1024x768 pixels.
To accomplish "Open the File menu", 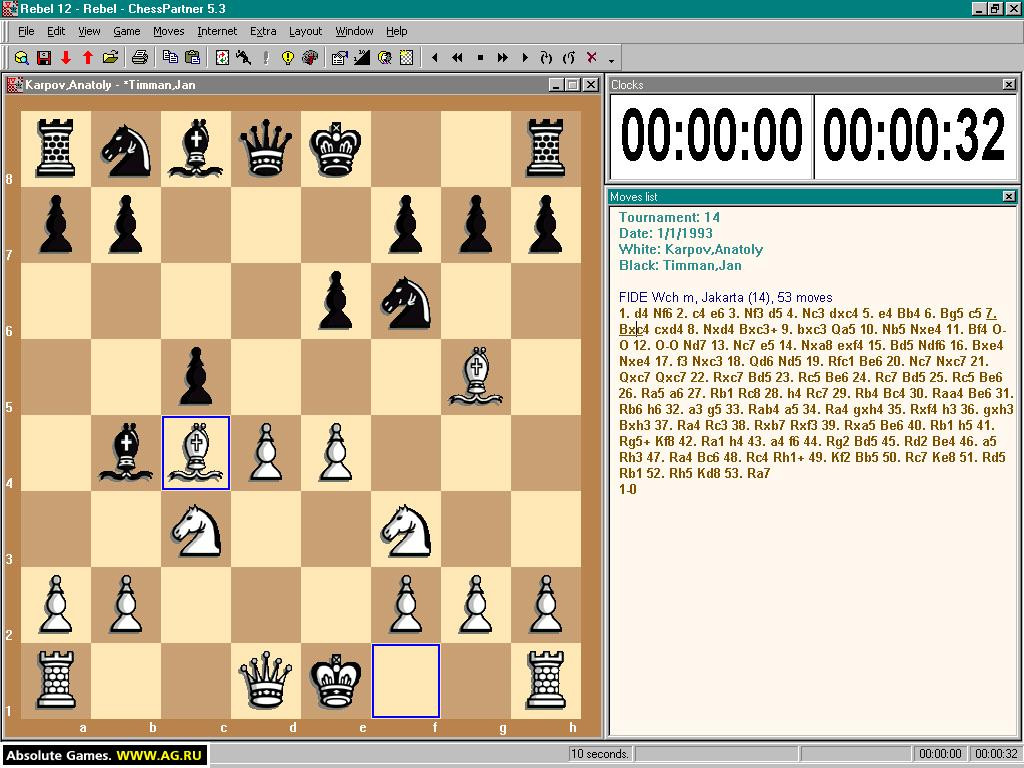I will 26,31.
